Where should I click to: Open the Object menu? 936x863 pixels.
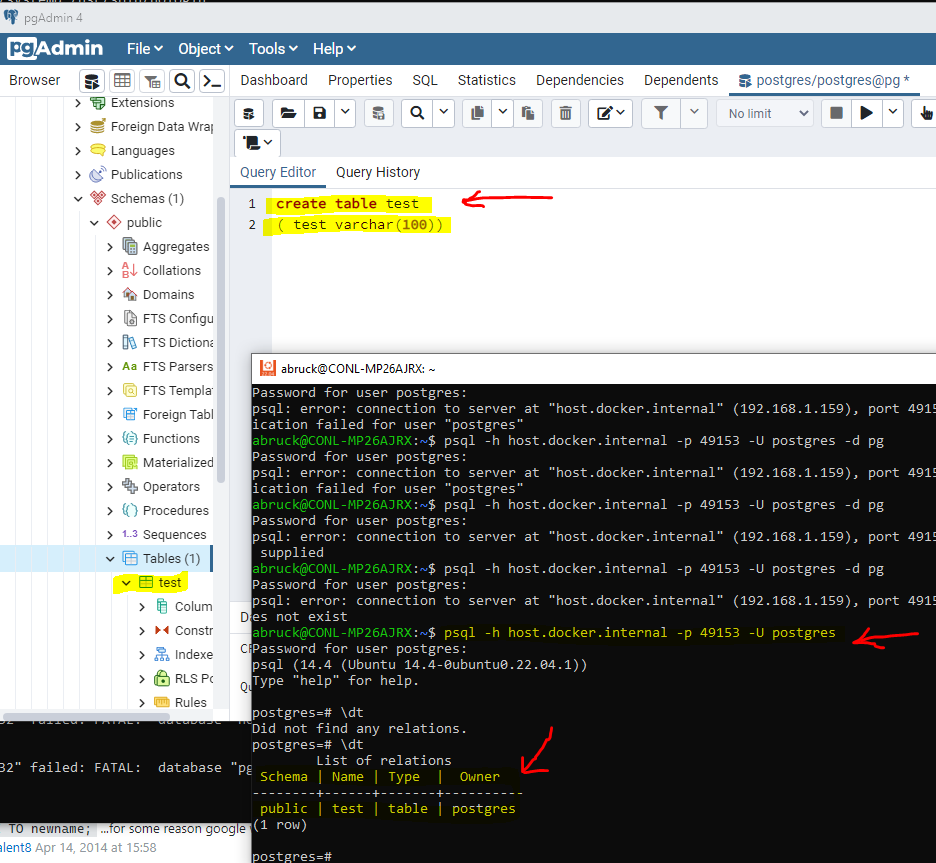coord(205,49)
